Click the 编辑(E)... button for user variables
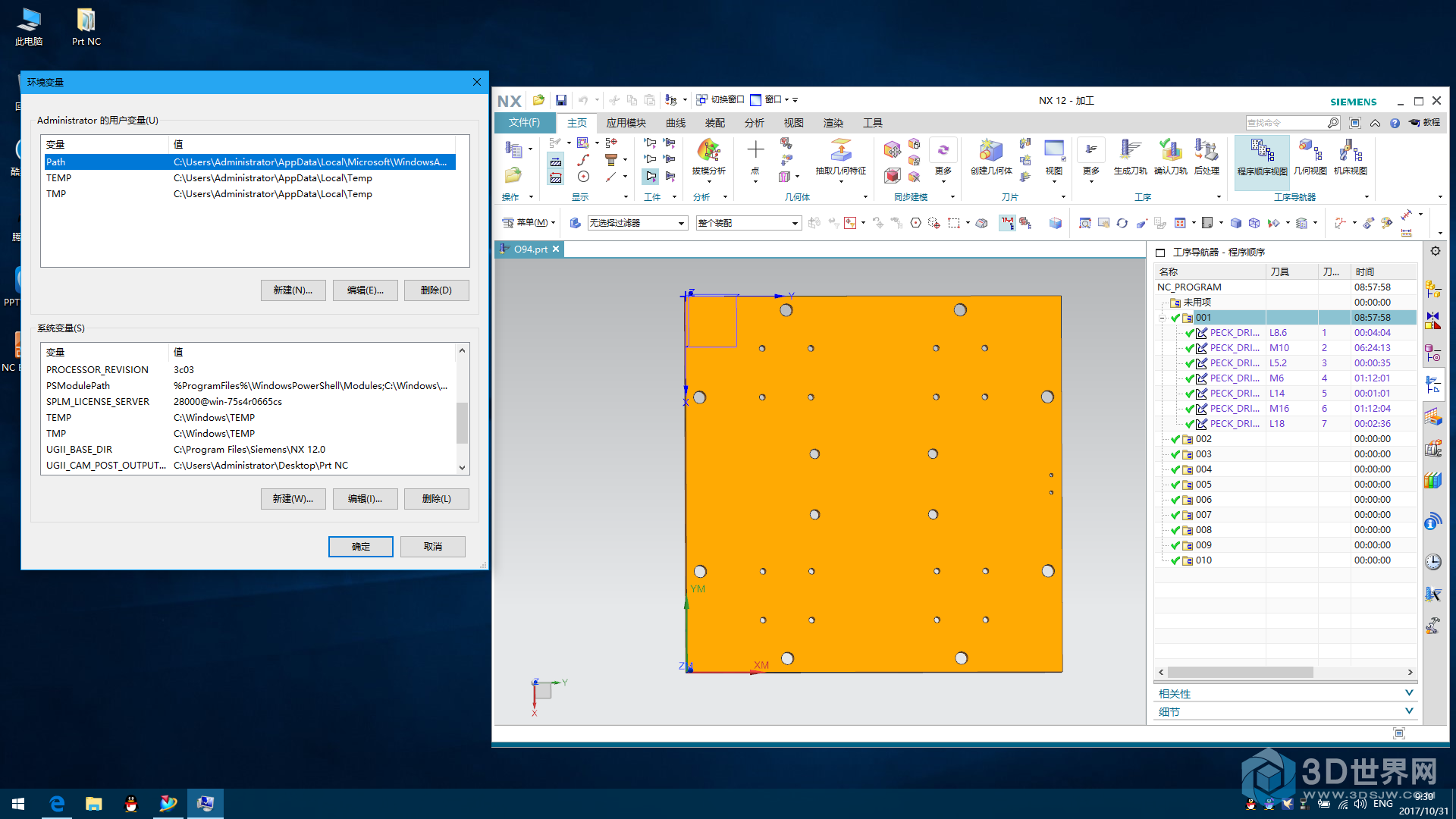Viewport: 1456px width, 819px height. [x=364, y=290]
